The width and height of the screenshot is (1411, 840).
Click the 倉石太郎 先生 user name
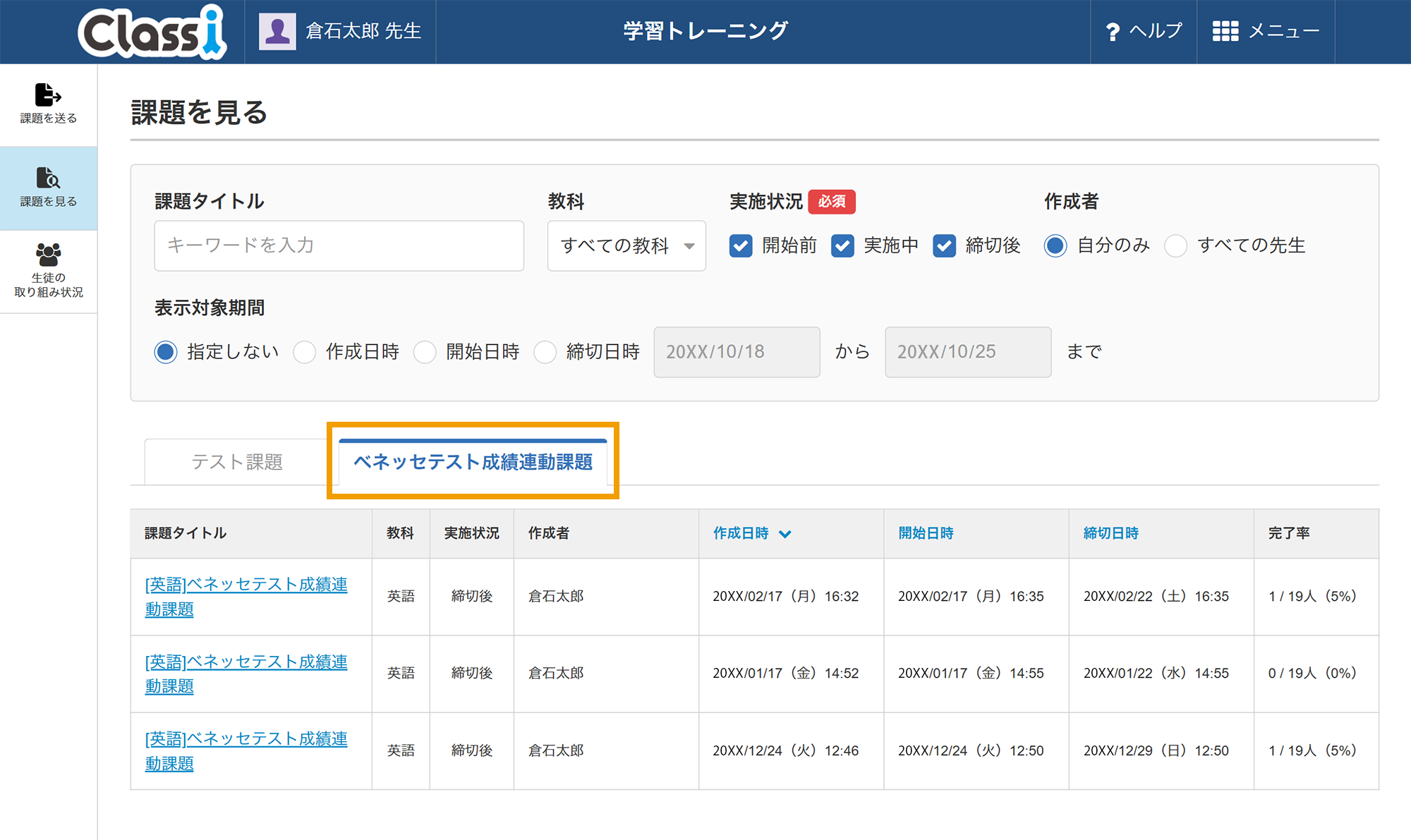pos(363,31)
